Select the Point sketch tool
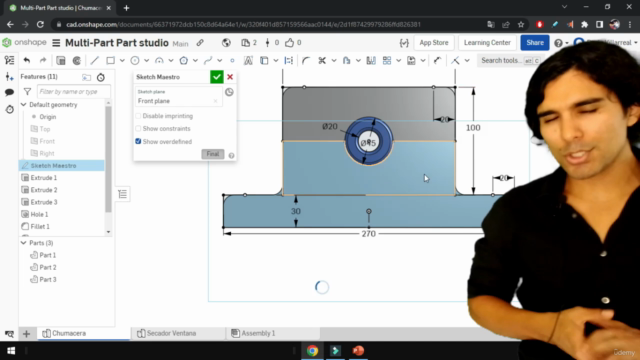 point(232,60)
